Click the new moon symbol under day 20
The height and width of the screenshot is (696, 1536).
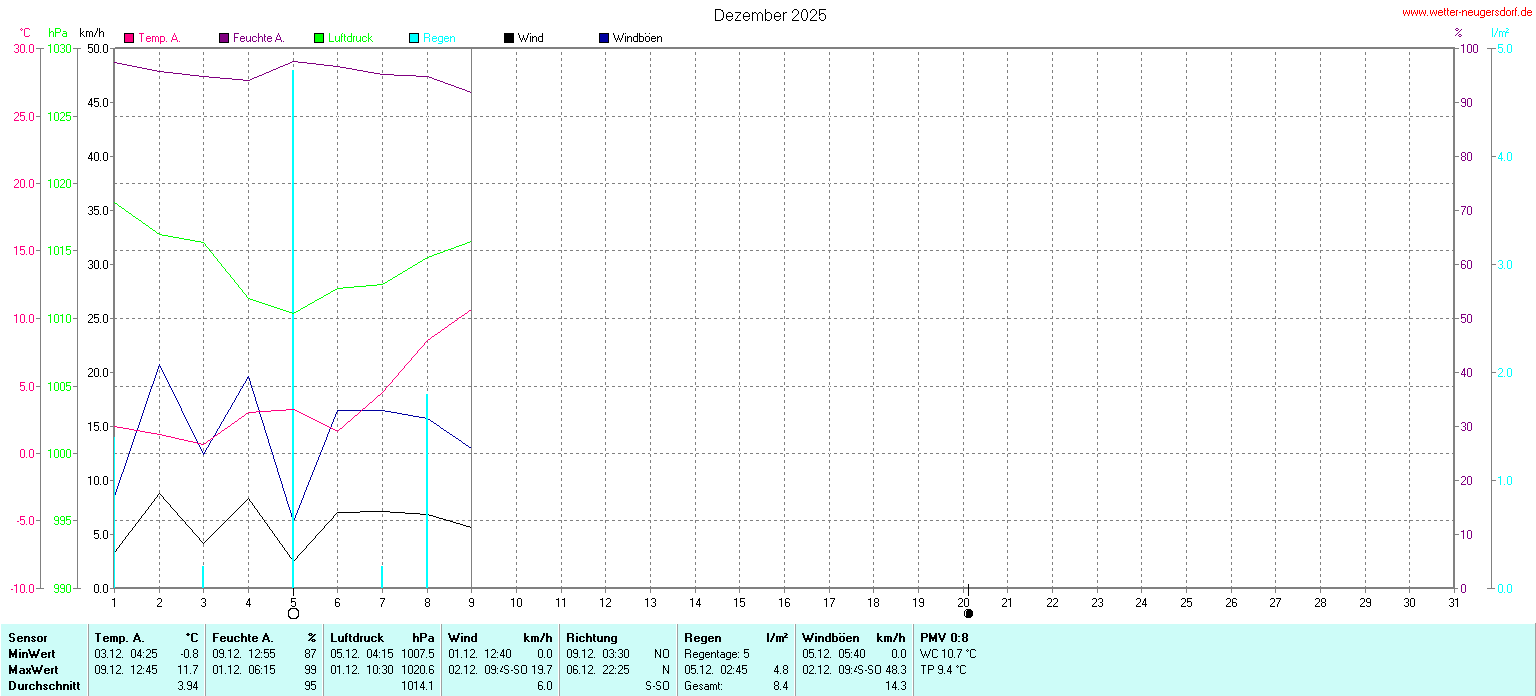tap(968, 613)
